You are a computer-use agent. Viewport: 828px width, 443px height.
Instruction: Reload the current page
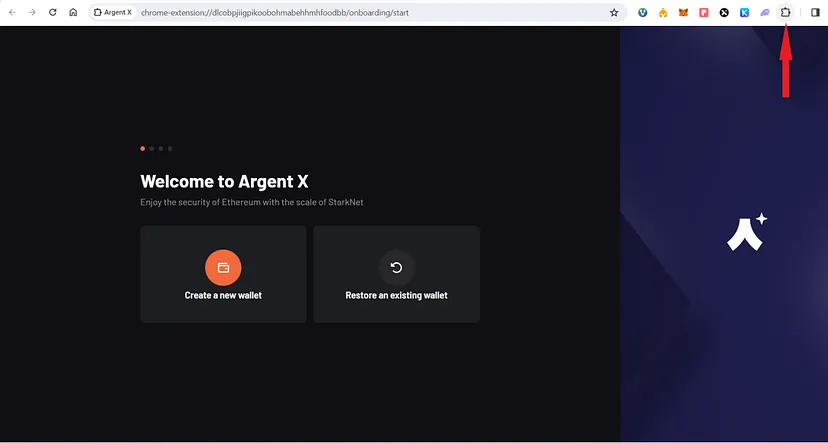52,13
